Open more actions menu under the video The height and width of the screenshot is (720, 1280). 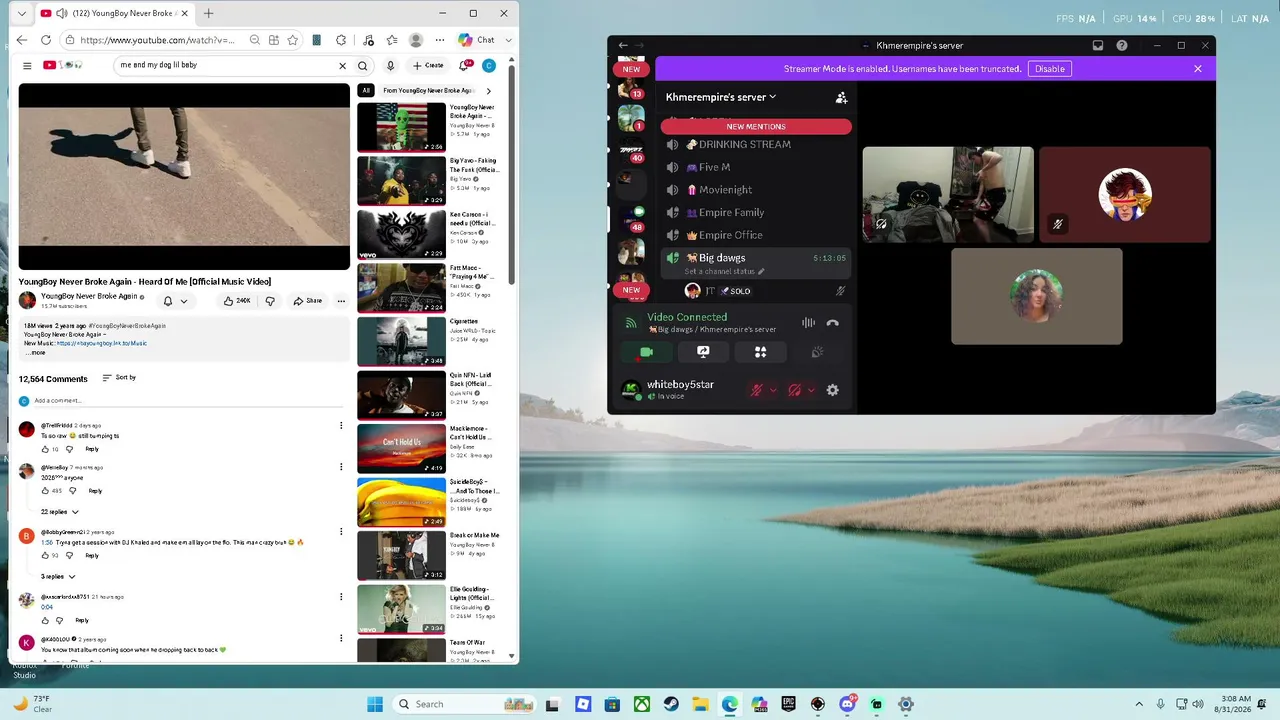tap(341, 301)
